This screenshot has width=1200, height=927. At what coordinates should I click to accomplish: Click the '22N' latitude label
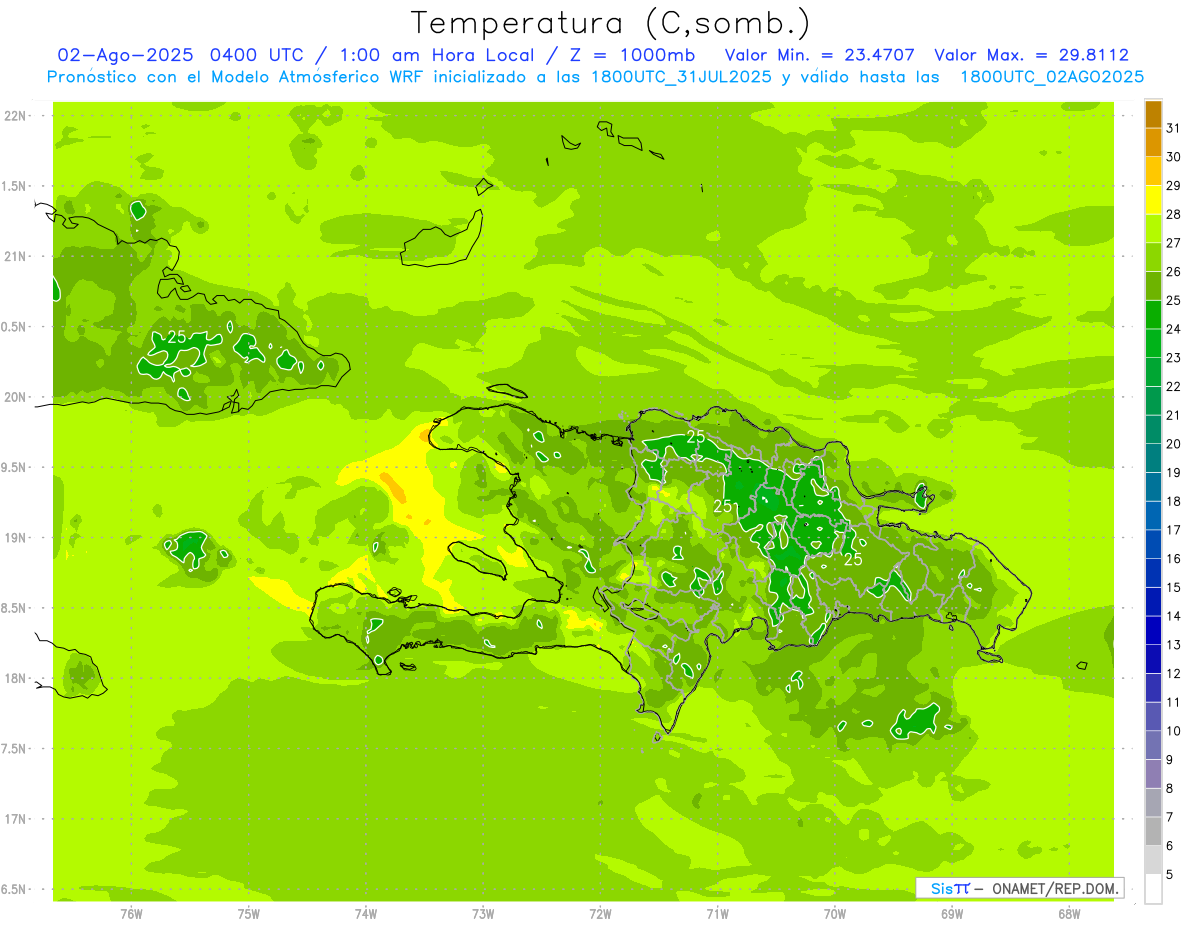tap(14, 116)
